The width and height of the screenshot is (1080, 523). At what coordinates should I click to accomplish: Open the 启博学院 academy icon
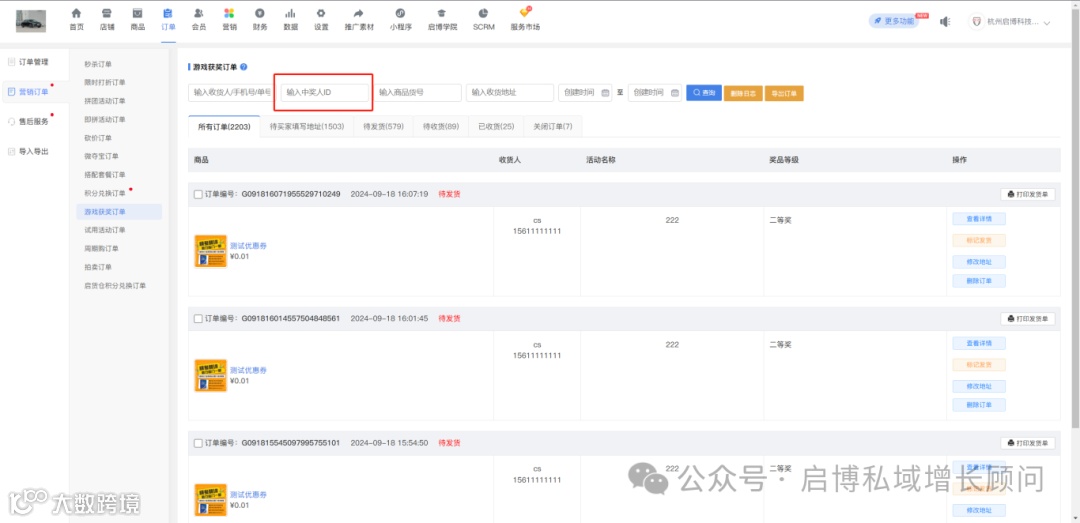coord(442,13)
